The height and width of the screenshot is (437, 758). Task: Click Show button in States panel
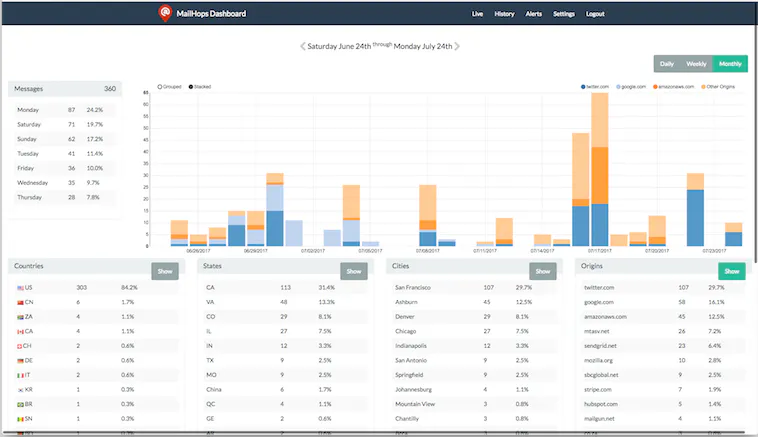[354, 271]
